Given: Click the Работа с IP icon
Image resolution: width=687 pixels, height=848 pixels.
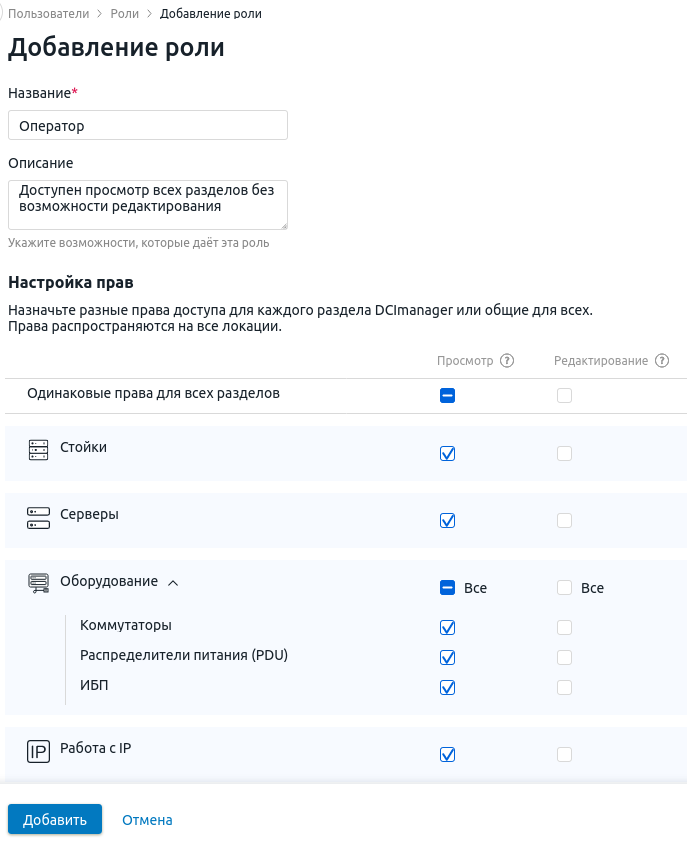Looking at the screenshot, I should pyautogui.click(x=38, y=751).
